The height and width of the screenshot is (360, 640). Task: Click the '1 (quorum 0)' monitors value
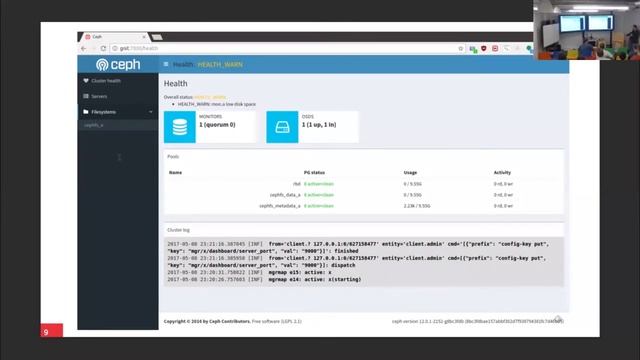[217, 125]
